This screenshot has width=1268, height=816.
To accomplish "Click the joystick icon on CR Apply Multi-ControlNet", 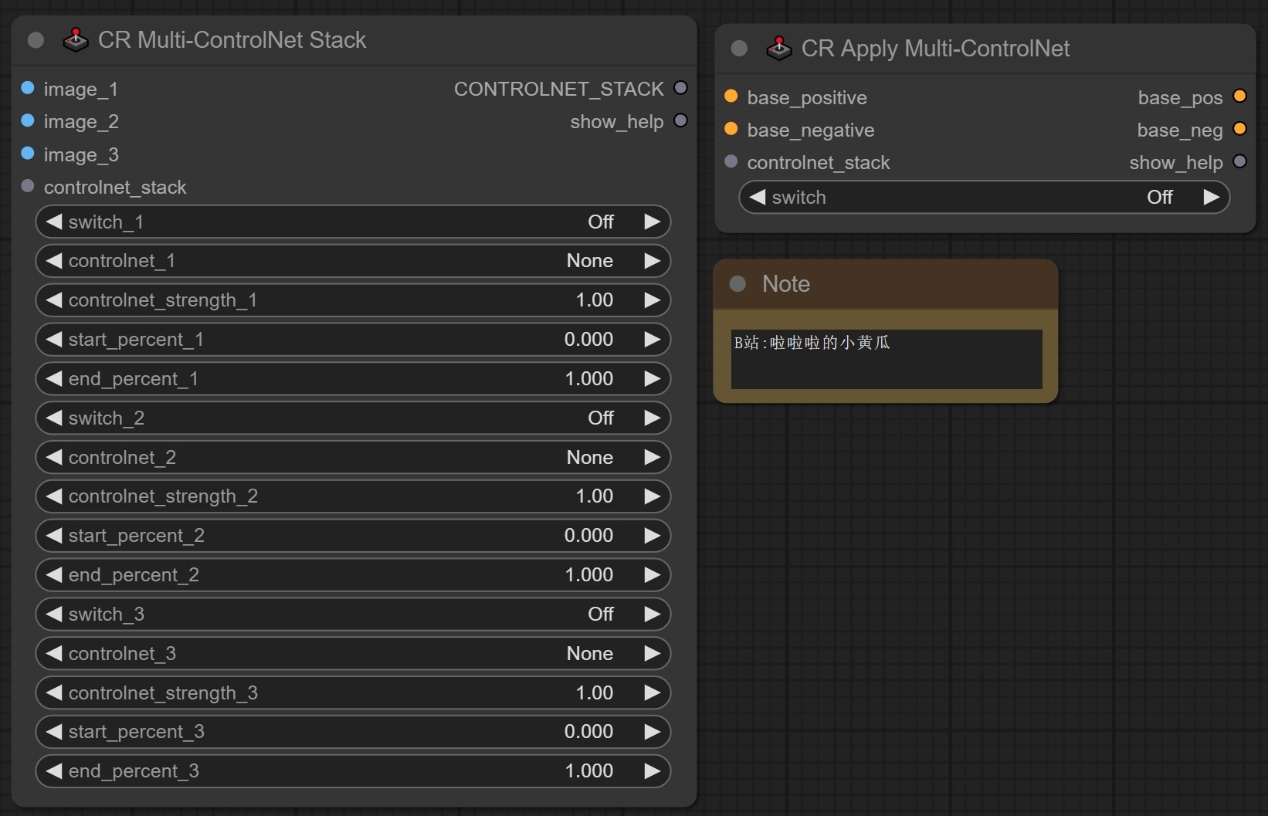I will point(779,49).
